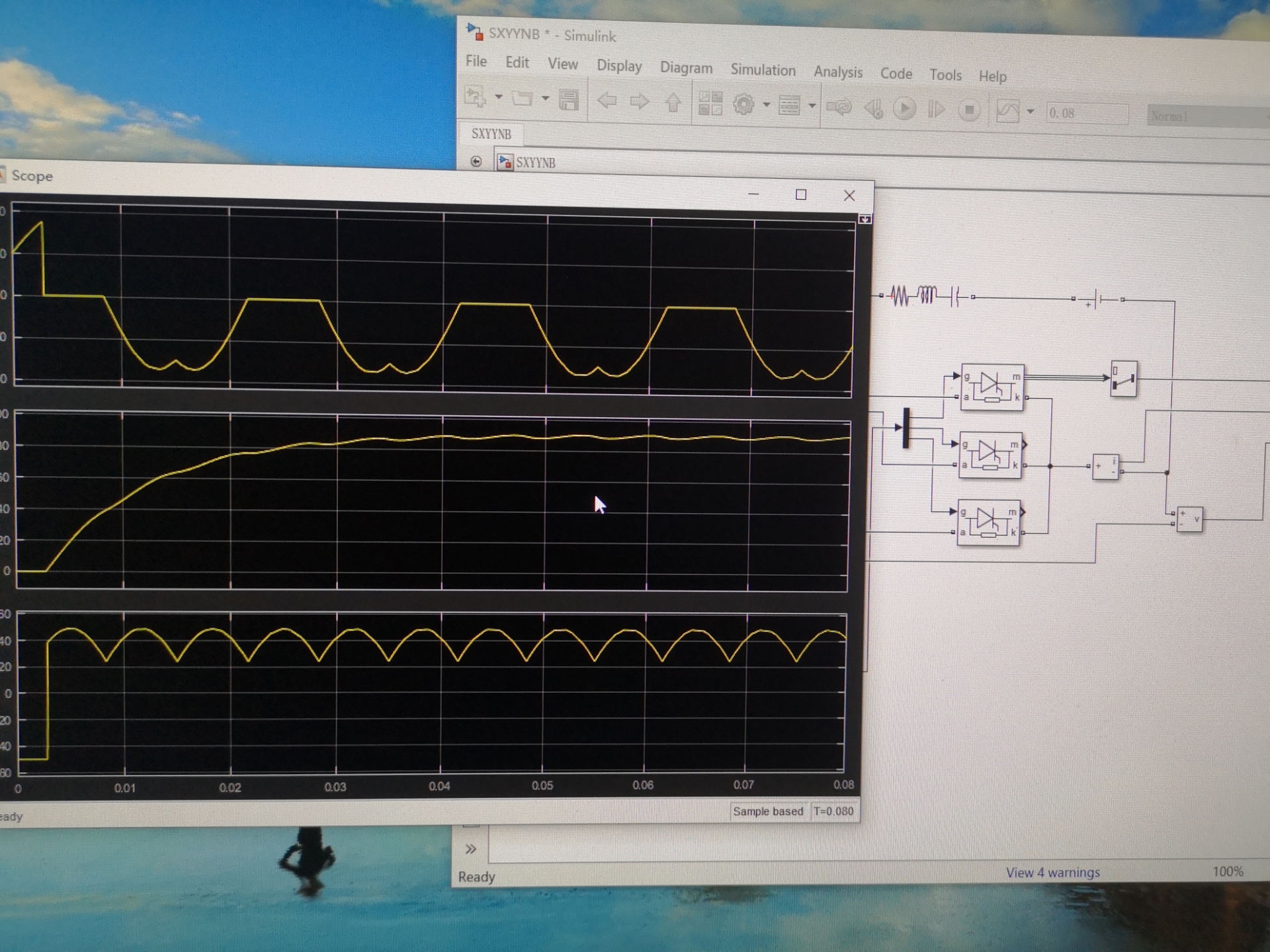Screen dimensions: 1270x952
Task: Click the Simulation Data Inspector icon
Action: [x=1007, y=111]
